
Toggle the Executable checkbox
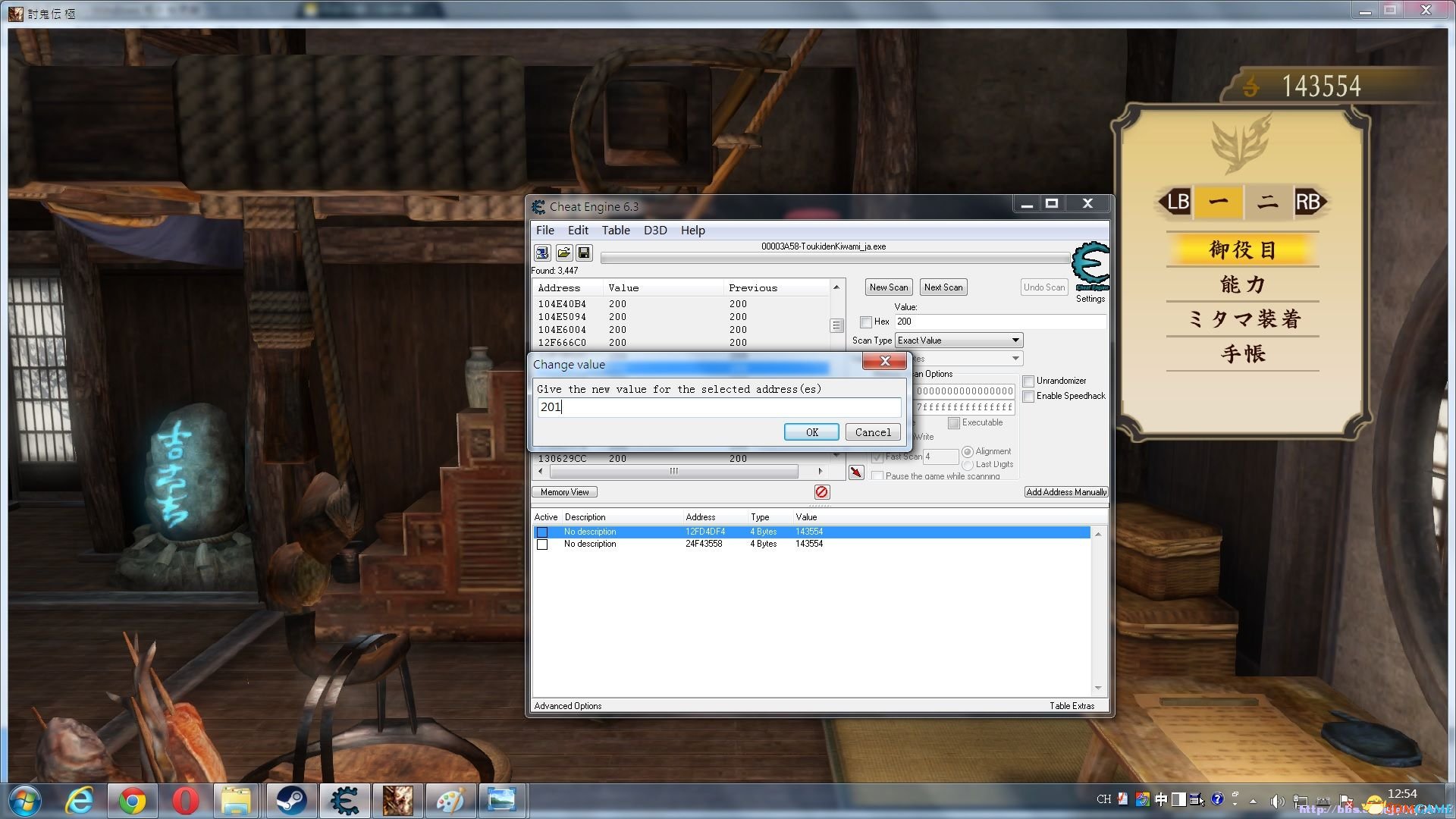tap(954, 422)
